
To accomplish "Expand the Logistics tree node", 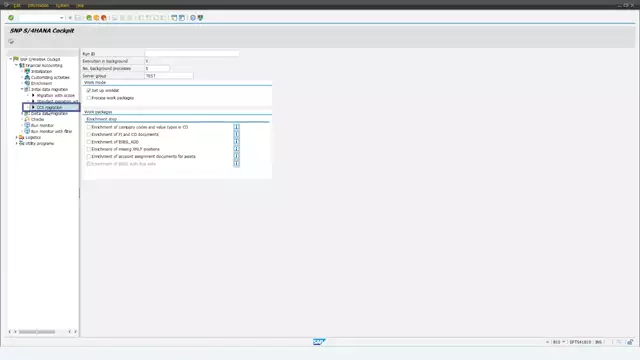I will (17, 137).
